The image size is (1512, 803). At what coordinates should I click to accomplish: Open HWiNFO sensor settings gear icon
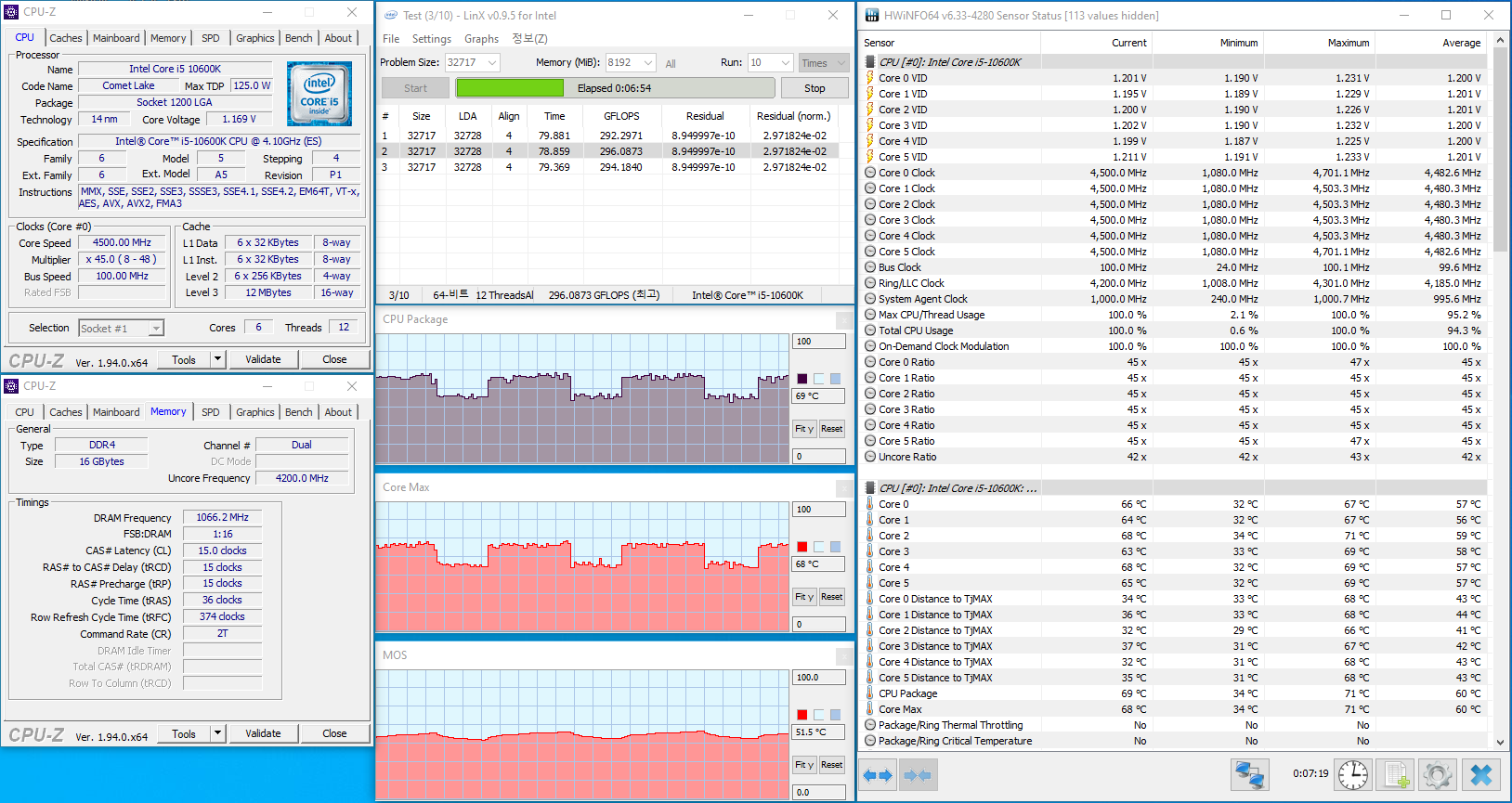[1438, 774]
